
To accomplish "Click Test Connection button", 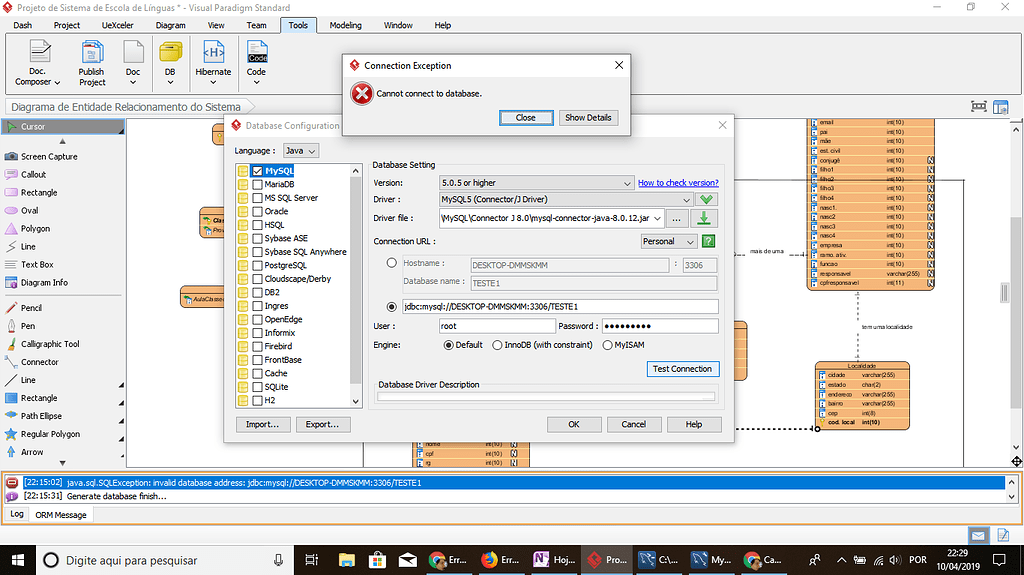I will pyautogui.click(x=682, y=369).
